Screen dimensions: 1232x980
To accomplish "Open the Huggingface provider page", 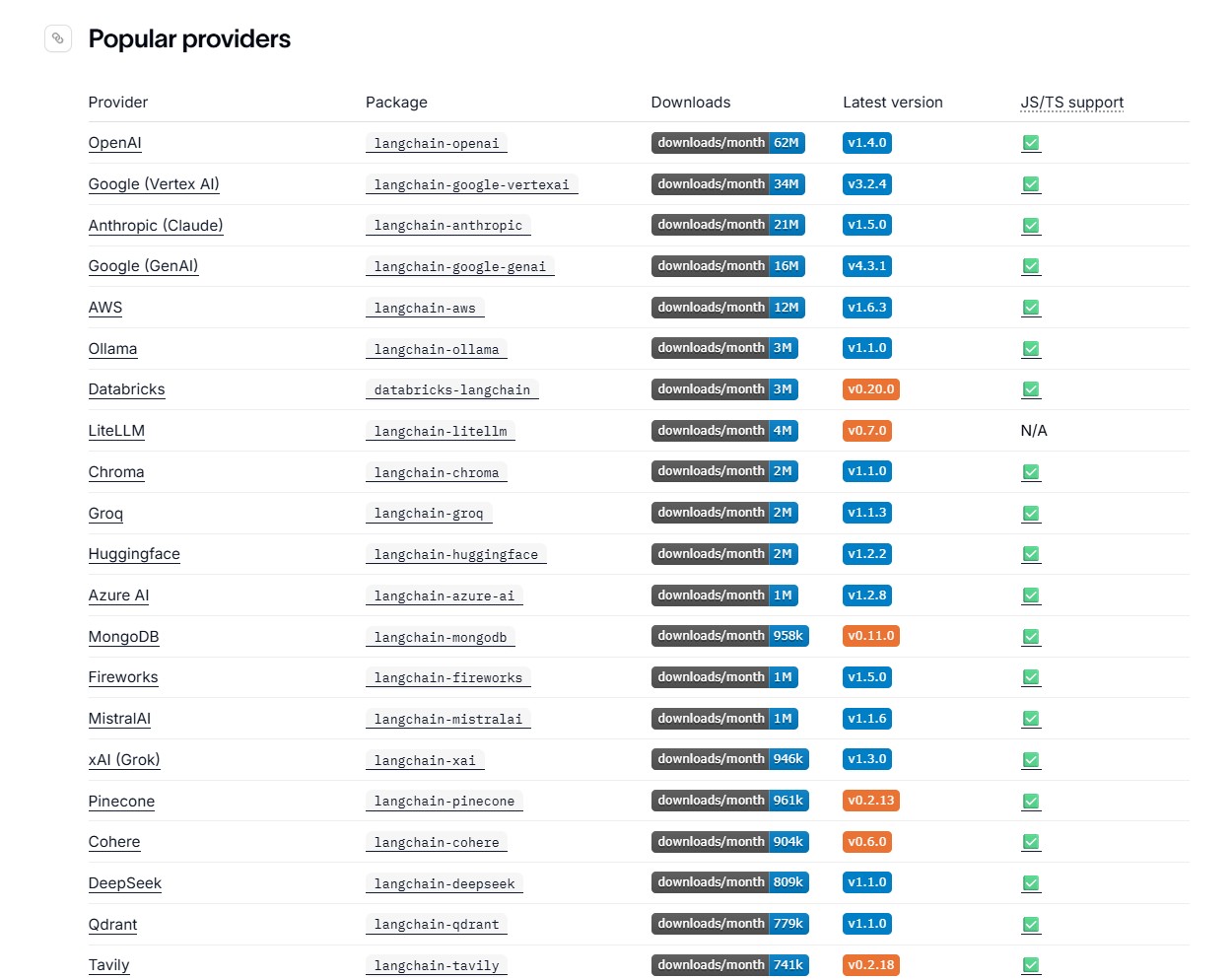I will pyautogui.click(x=134, y=554).
